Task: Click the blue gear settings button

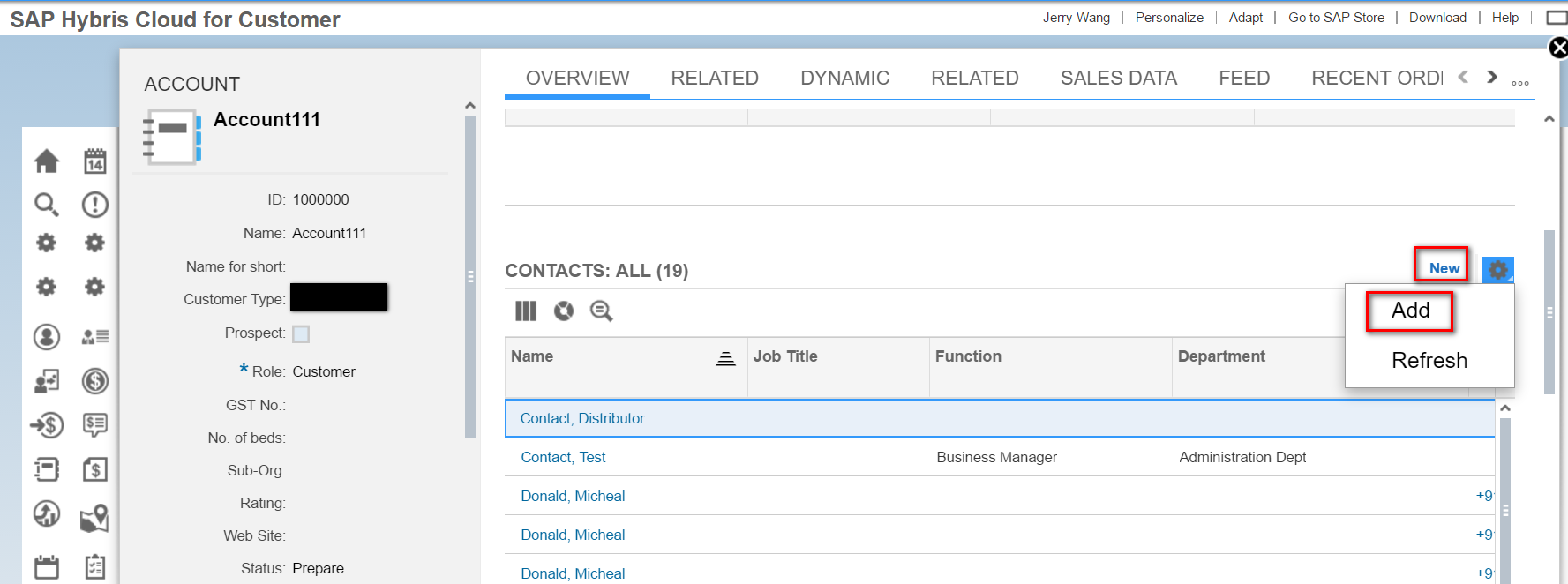Action: pyautogui.click(x=1498, y=269)
